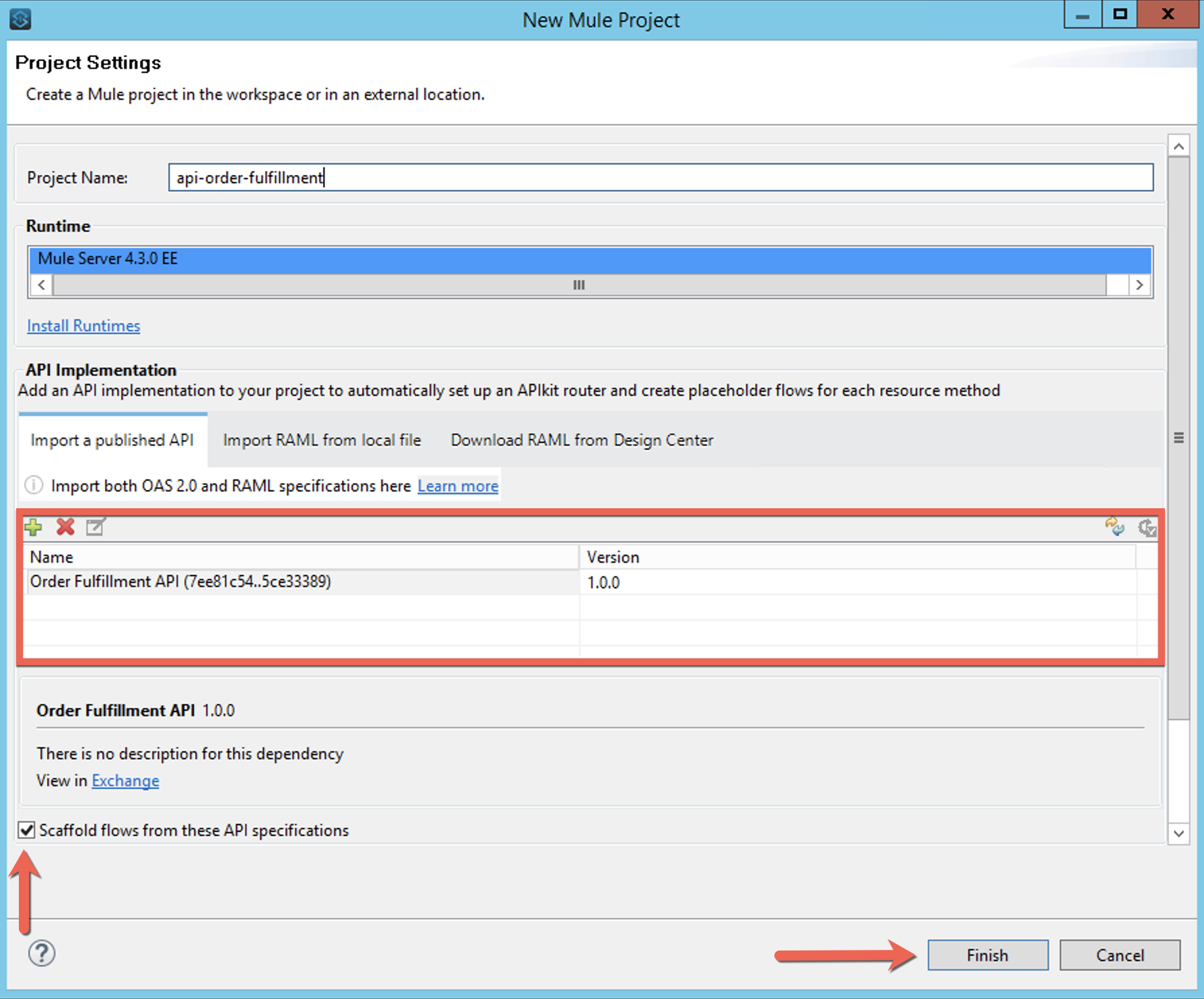Click the Finish button

coord(988,955)
